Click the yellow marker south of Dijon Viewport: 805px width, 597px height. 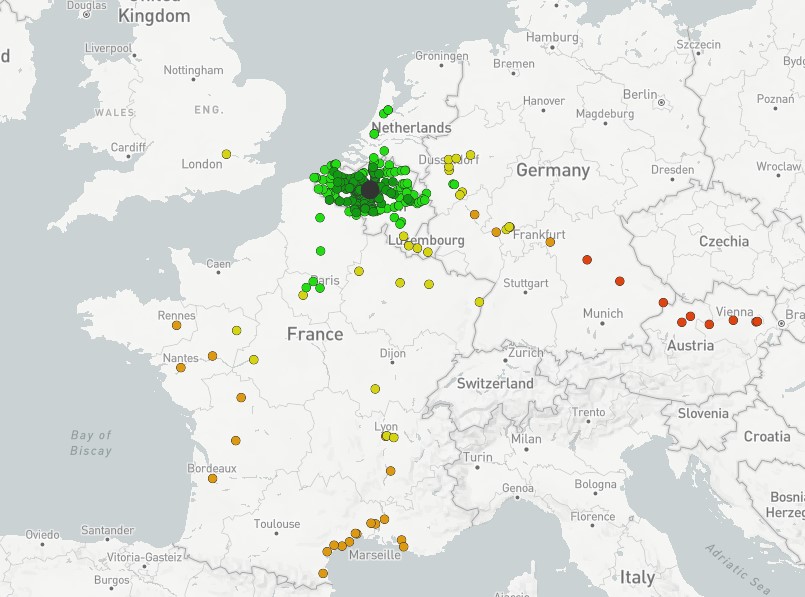click(375, 388)
